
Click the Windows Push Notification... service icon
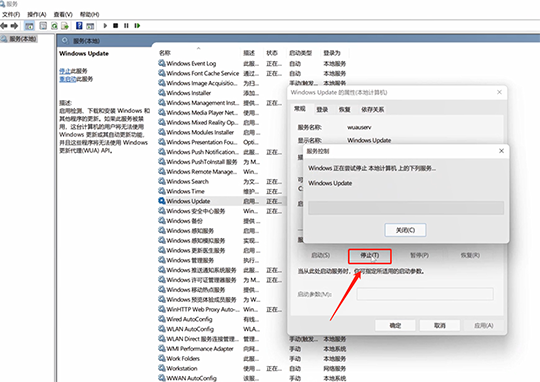coord(162,152)
